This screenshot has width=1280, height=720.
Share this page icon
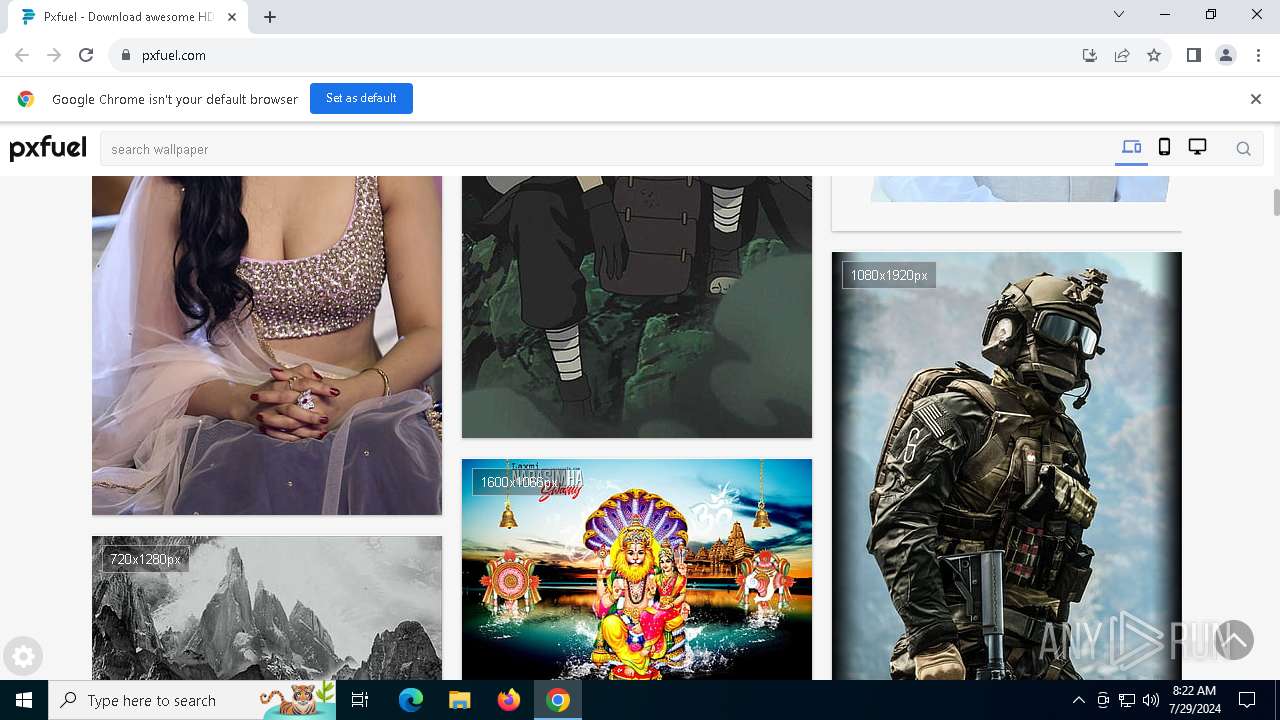tap(1122, 55)
